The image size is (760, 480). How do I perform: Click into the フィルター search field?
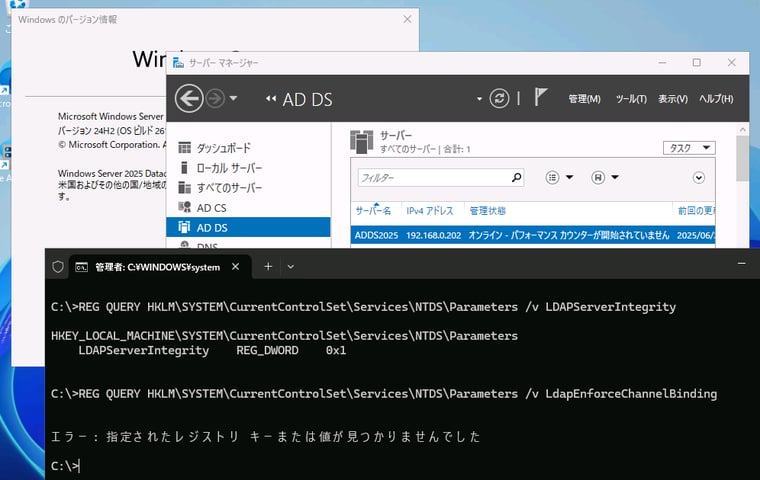[434, 177]
